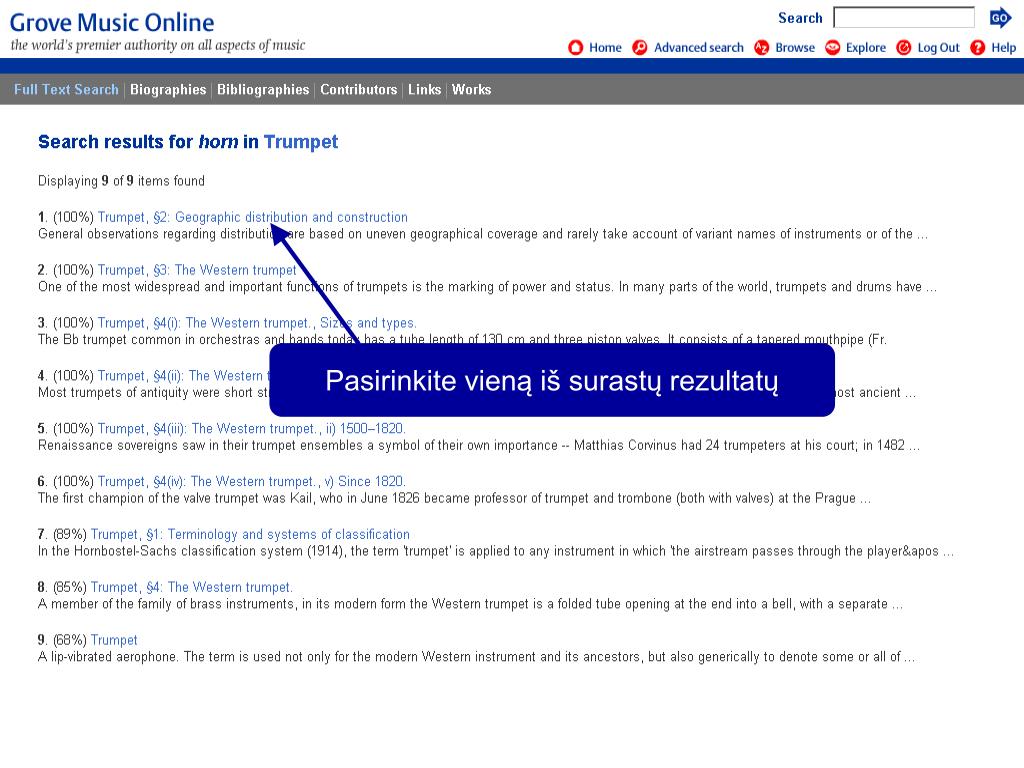Click the Browse A-Z icon

point(761,48)
